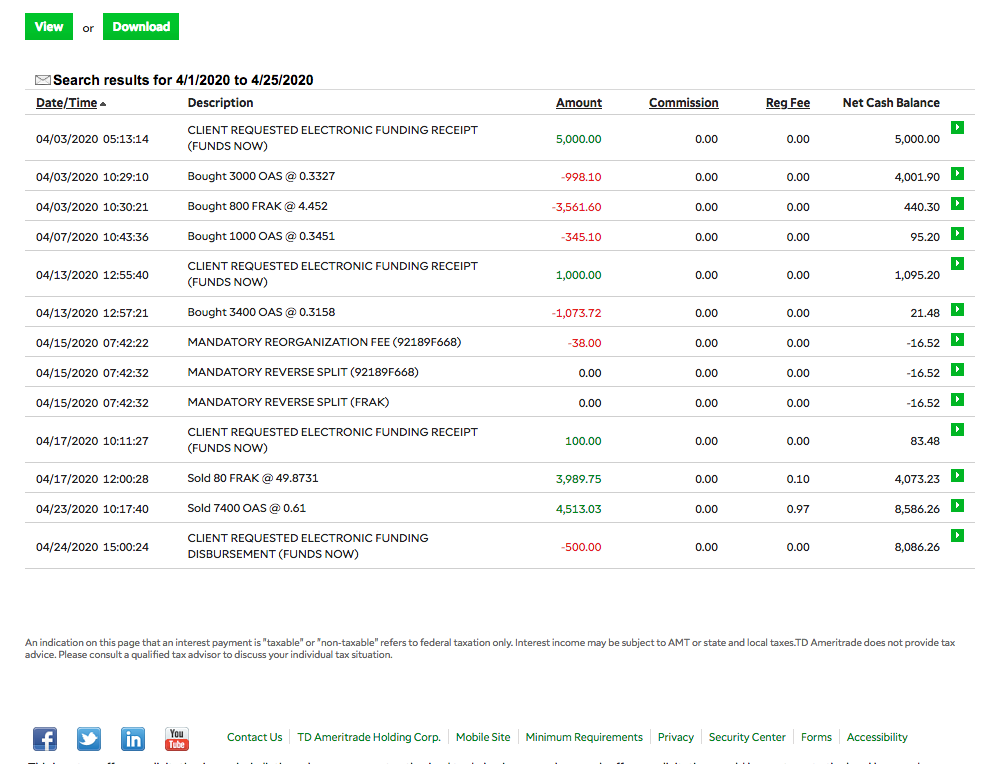Image resolution: width=998 pixels, height=764 pixels.
Task: Sort by Amount column header
Action: coord(579,103)
